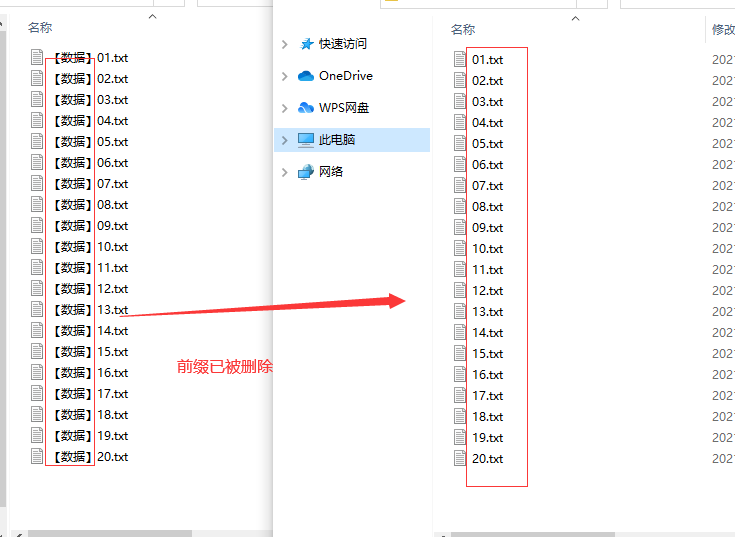This screenshot has width=735, height=537.
Task: Click the WPS网盘 cloud icon
Action: 306,108
